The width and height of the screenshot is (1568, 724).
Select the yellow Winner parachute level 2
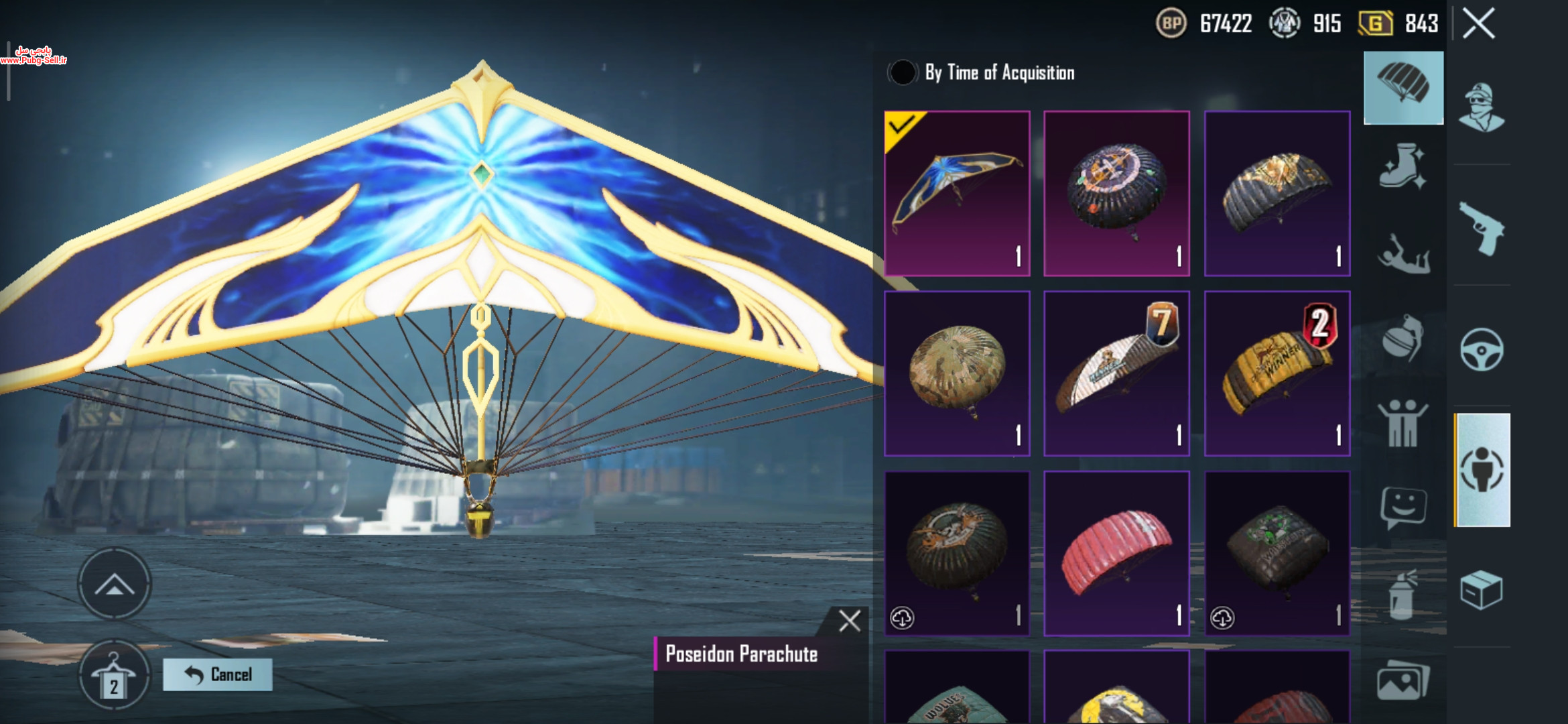[x=1277, y=373]
